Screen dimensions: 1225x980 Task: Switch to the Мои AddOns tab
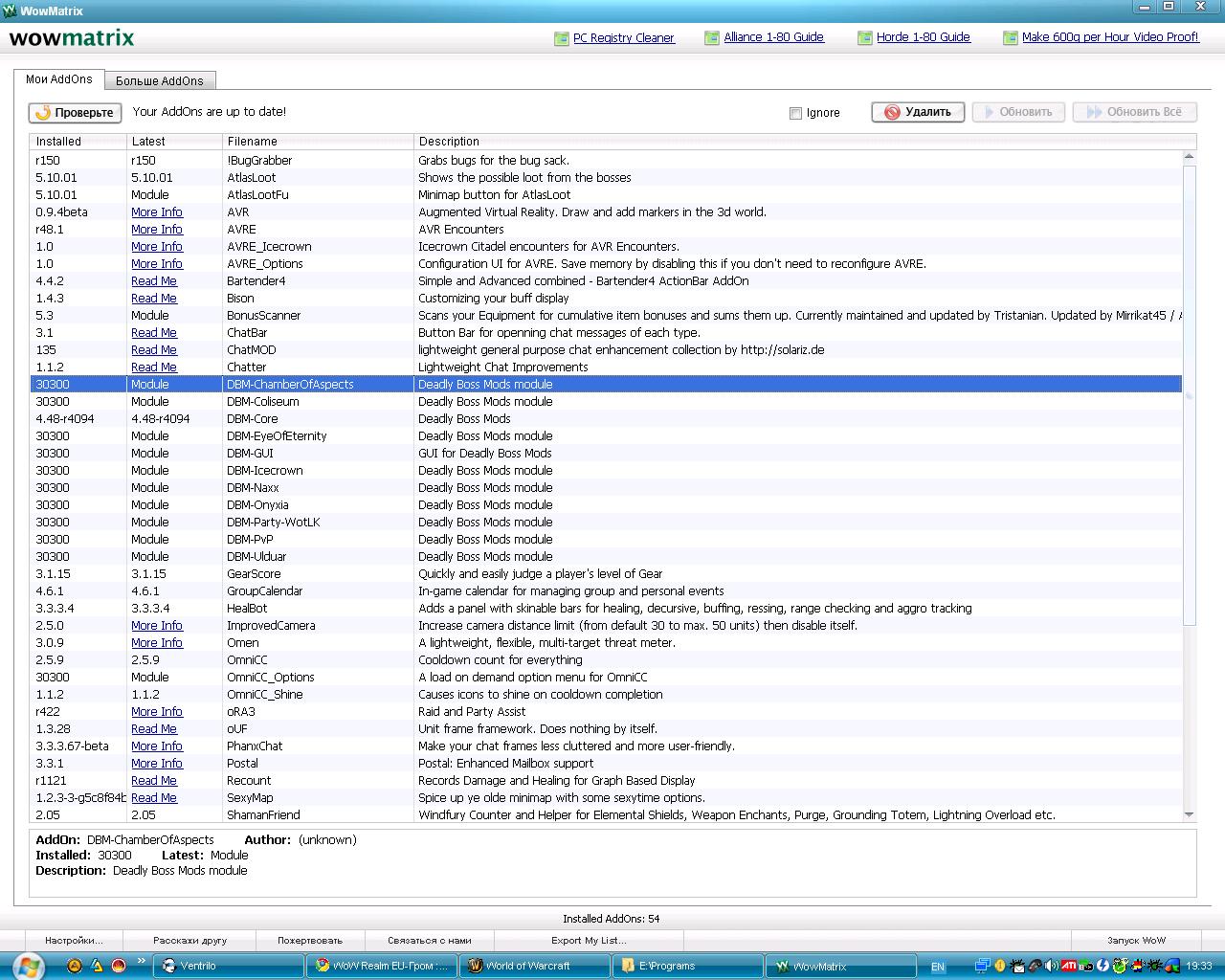point(59,79)
